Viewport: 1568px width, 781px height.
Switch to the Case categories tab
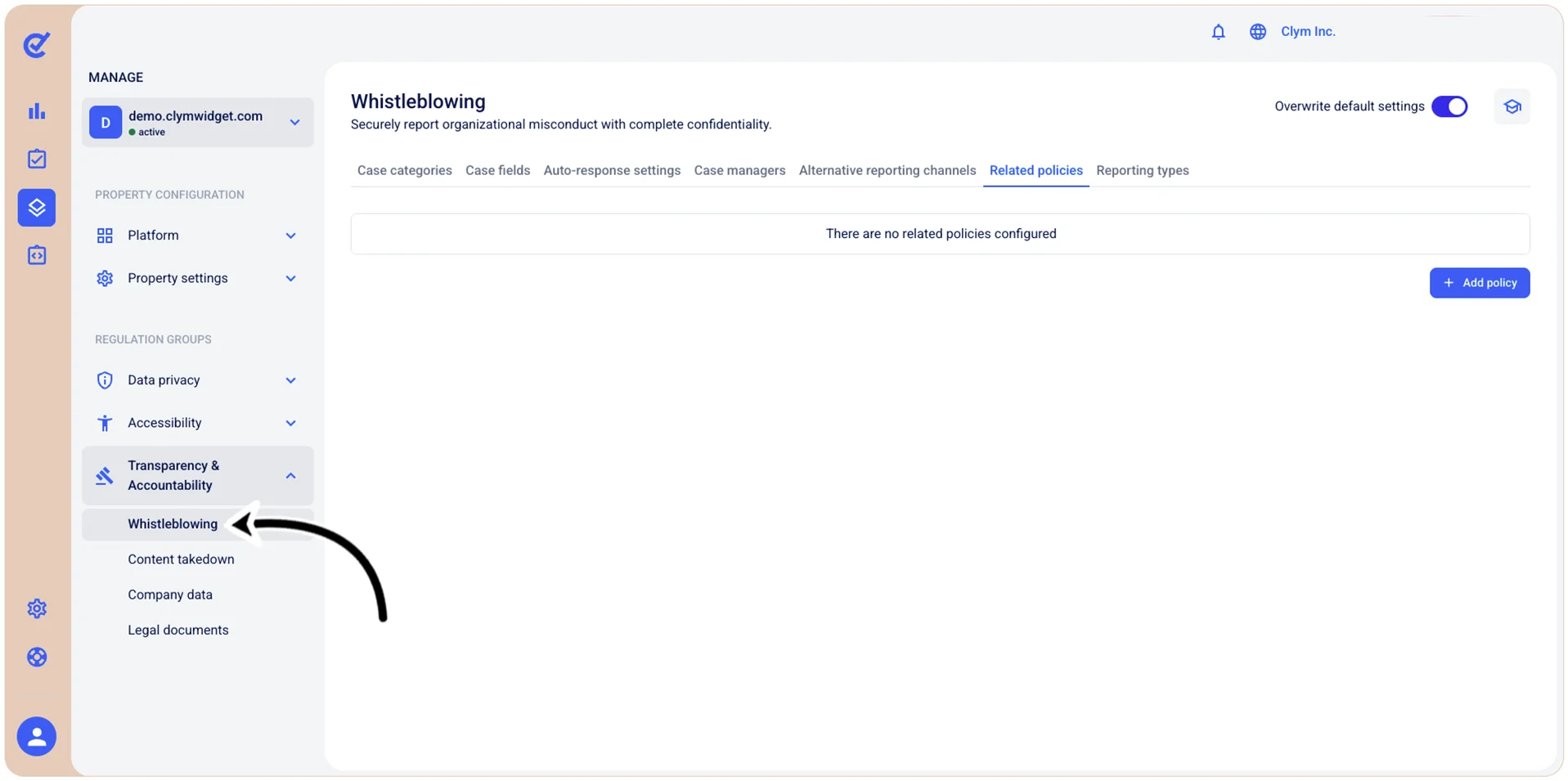(405, 170)
